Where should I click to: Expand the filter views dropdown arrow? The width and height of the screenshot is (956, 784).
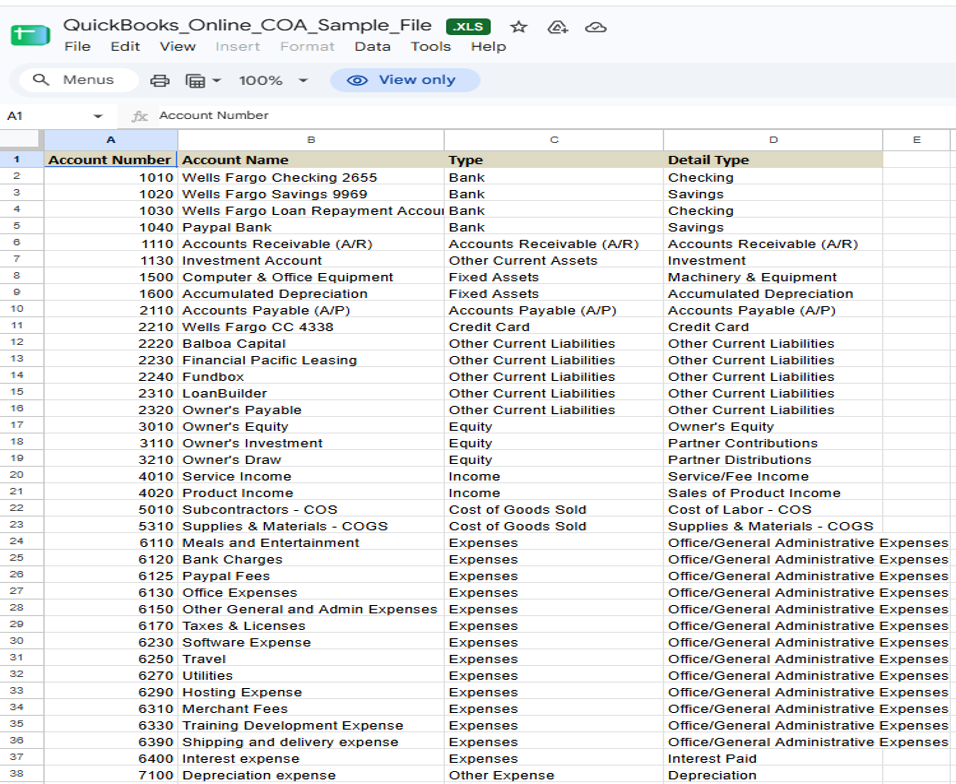[216, 80]
